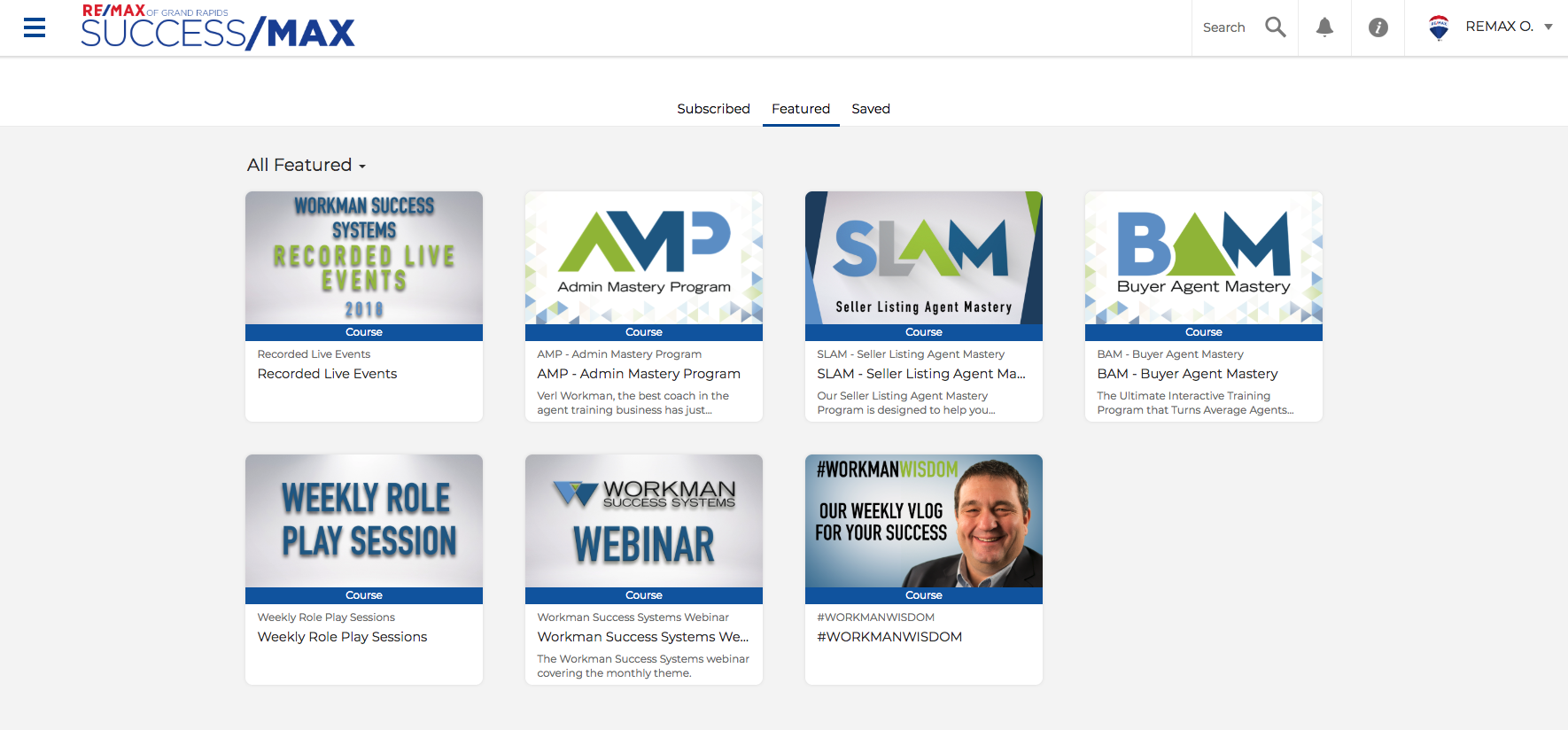Open the SLAM Seller Listing Agent thumbnail
1568x730 pixels.
pyautogui.click(x=924, y=258)
